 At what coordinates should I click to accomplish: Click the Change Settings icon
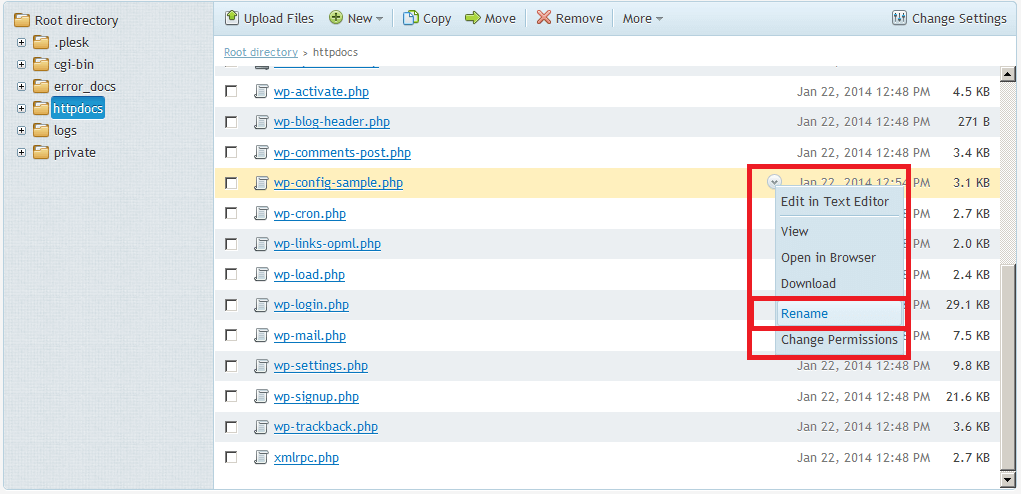pyautogui.click(x=899, y=18)
